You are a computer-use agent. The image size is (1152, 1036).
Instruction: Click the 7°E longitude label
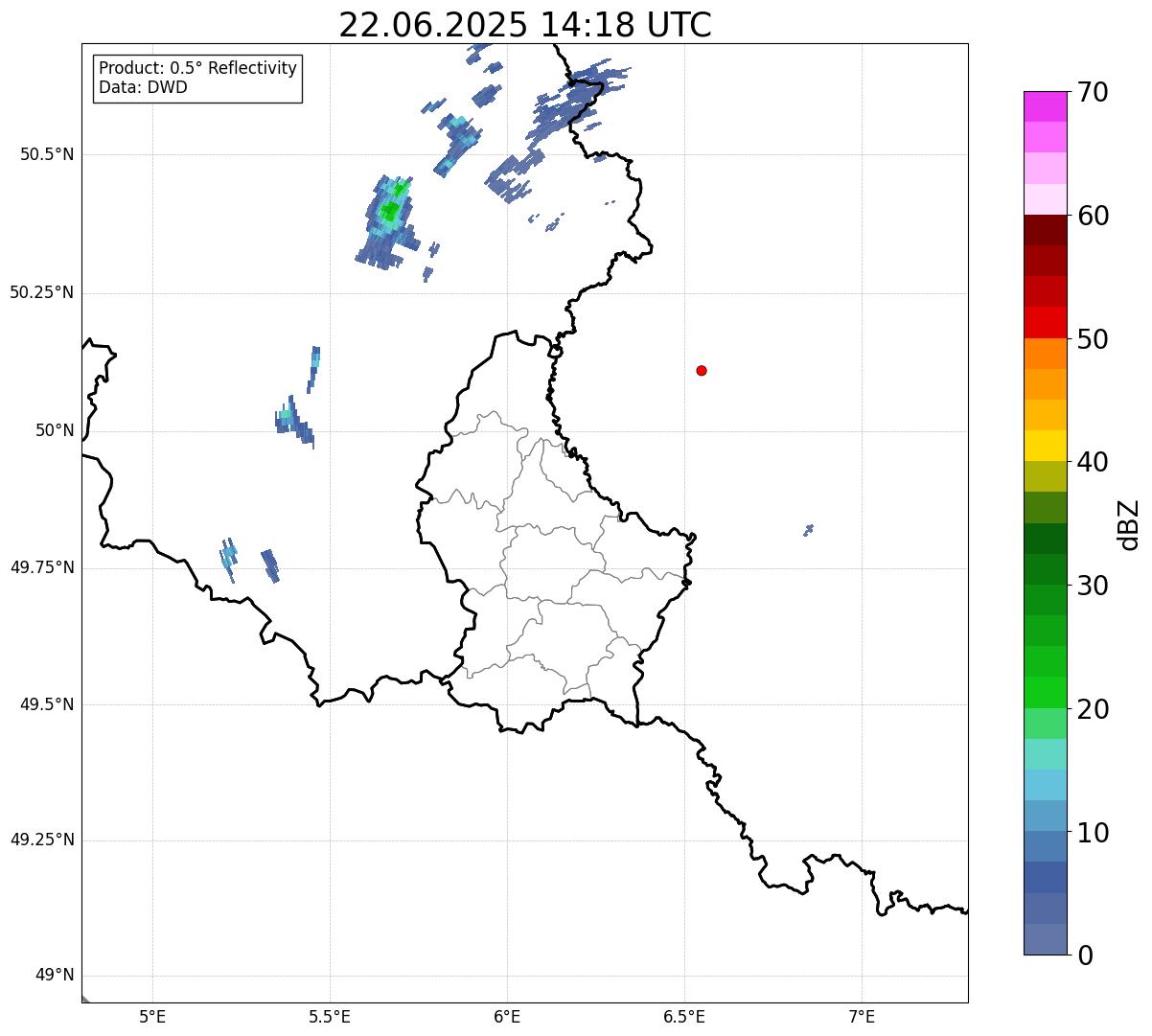coord(862,1017)
